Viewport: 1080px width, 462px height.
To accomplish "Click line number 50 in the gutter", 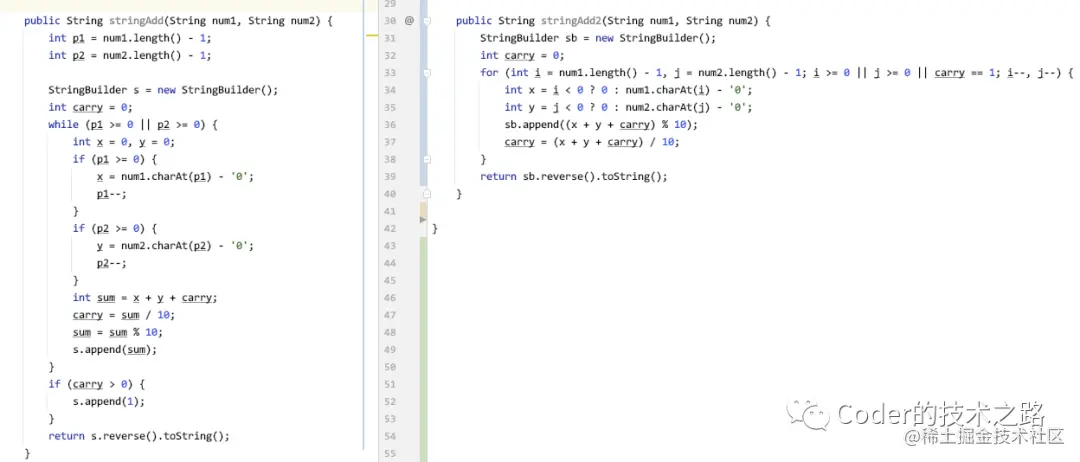I will coord(391,367).
